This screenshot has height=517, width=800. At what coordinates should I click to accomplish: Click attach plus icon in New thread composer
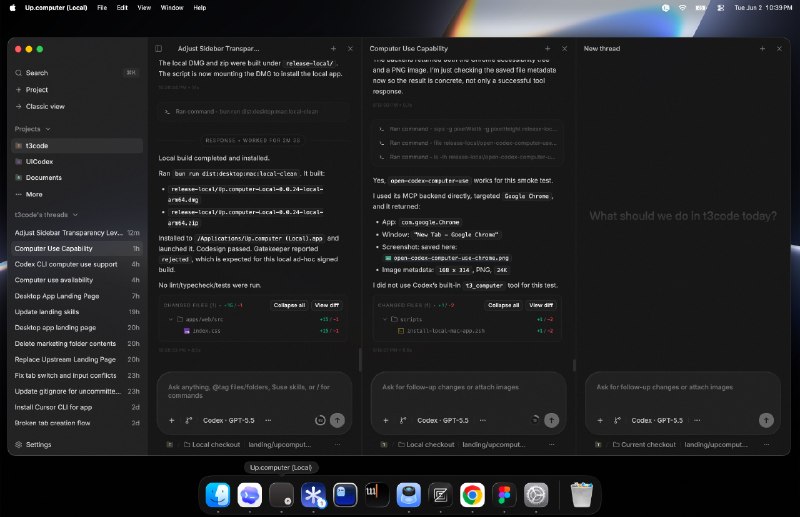600,421
